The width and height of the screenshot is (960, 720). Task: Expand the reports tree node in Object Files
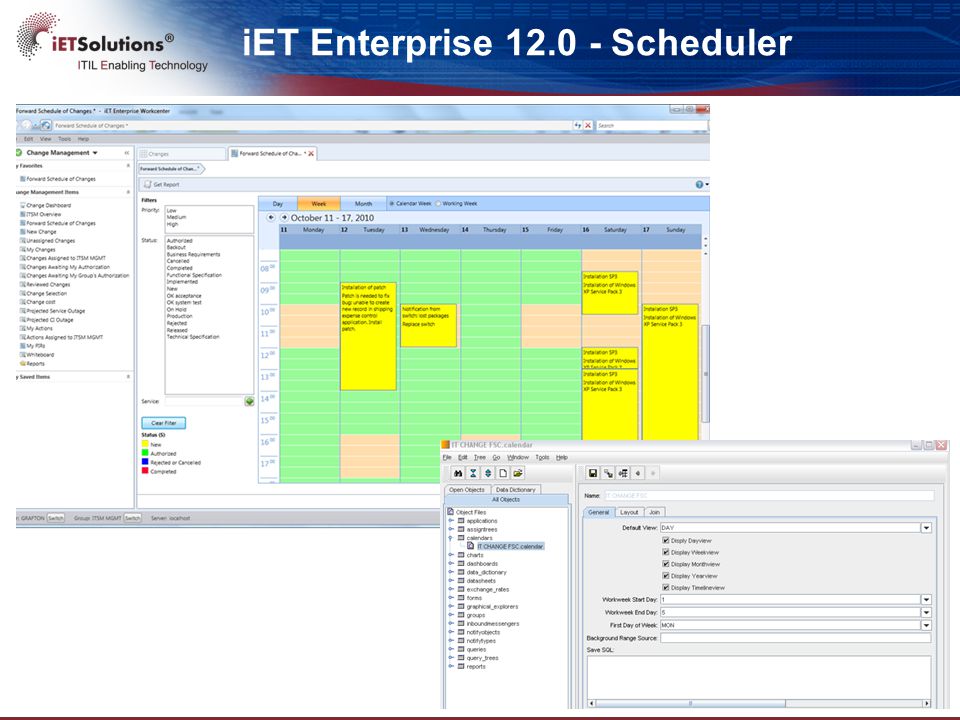tap(451, 666)
